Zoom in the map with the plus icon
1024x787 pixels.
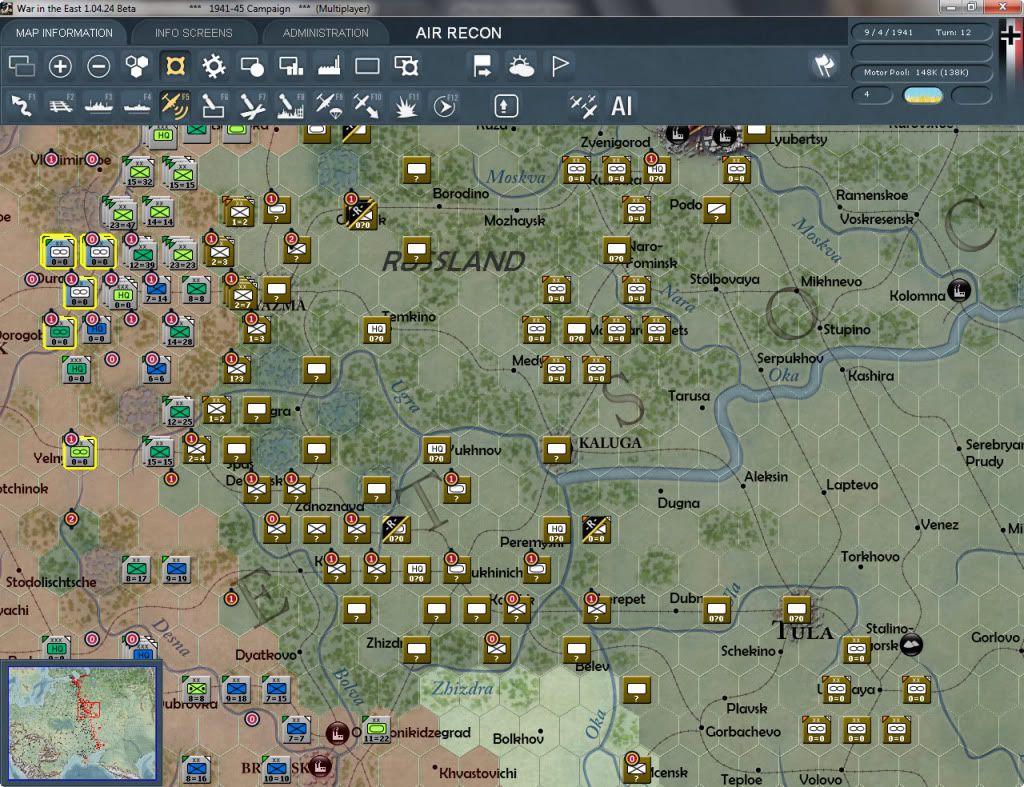coord(60,66)
